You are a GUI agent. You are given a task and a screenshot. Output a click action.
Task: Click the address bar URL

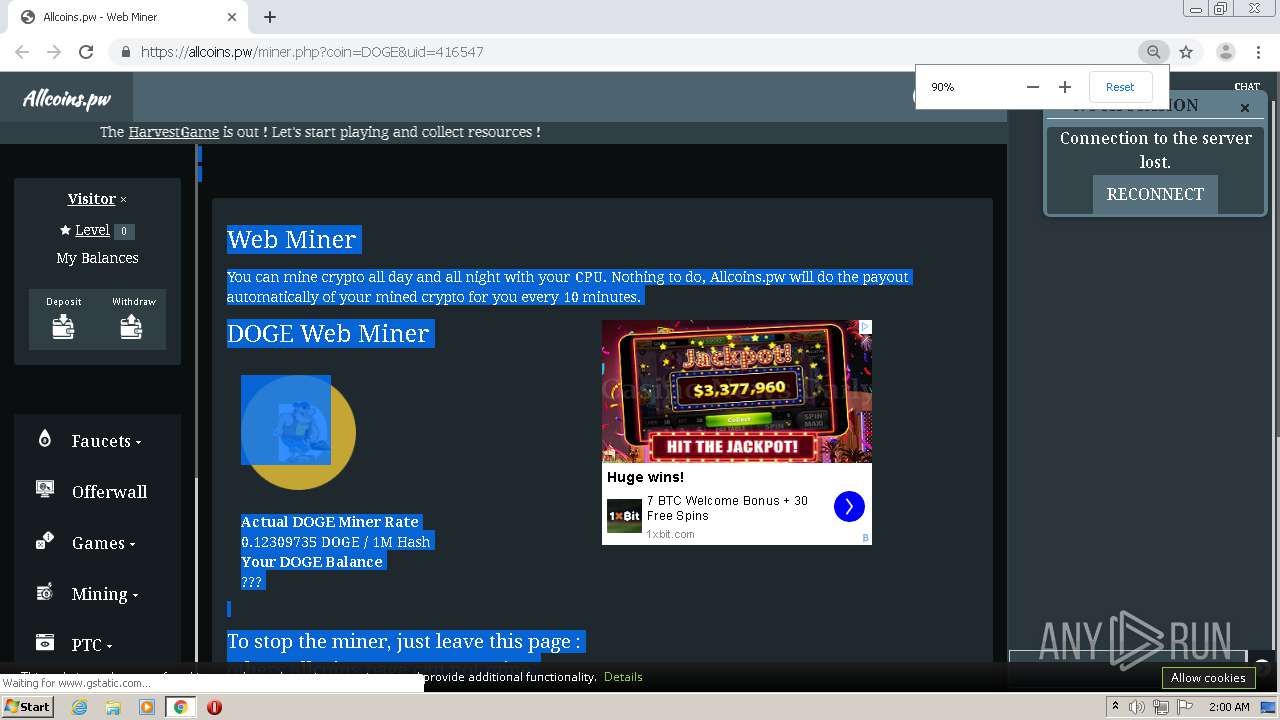click(312, 52)
